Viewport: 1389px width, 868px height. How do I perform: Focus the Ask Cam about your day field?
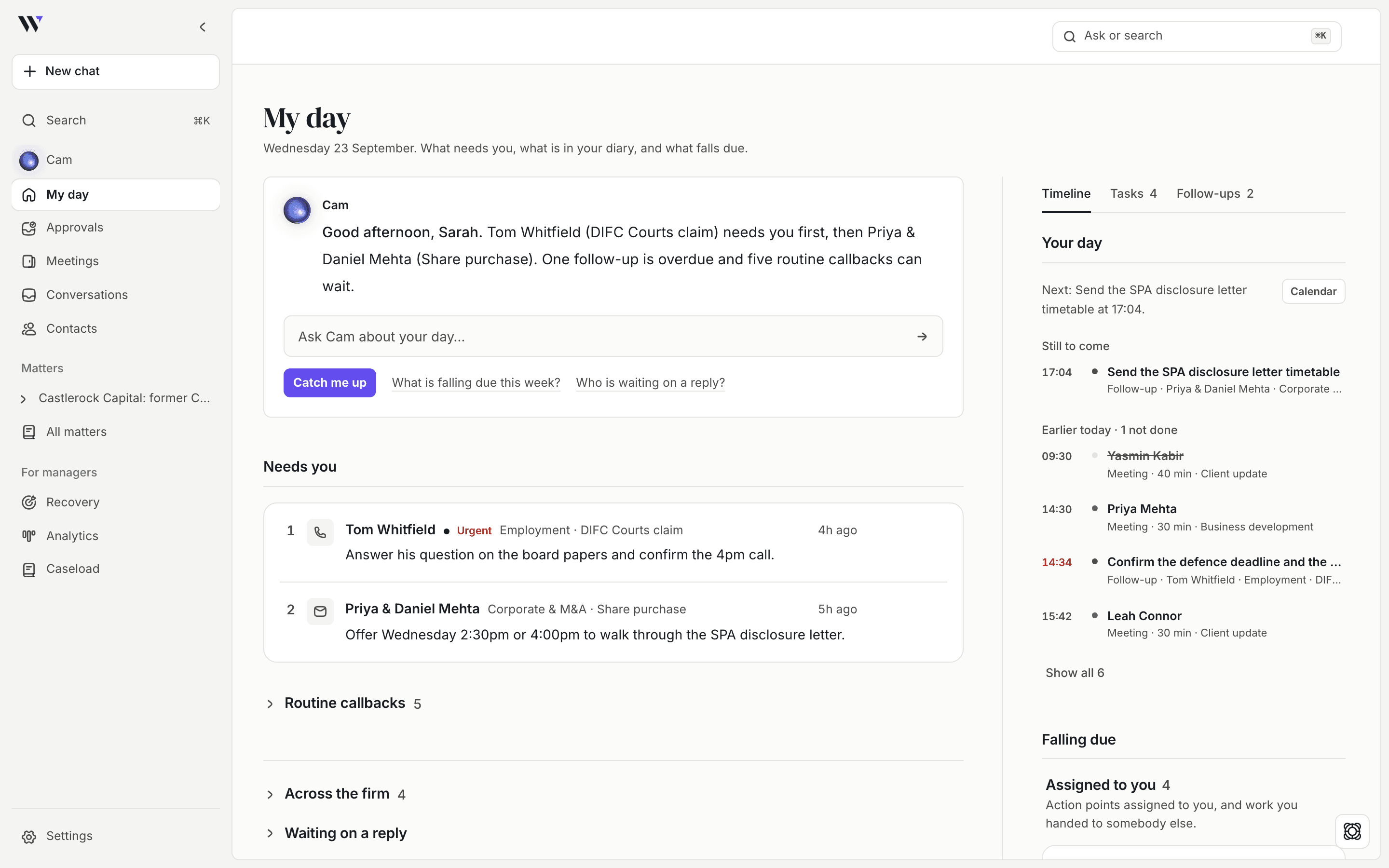[613, 337]
